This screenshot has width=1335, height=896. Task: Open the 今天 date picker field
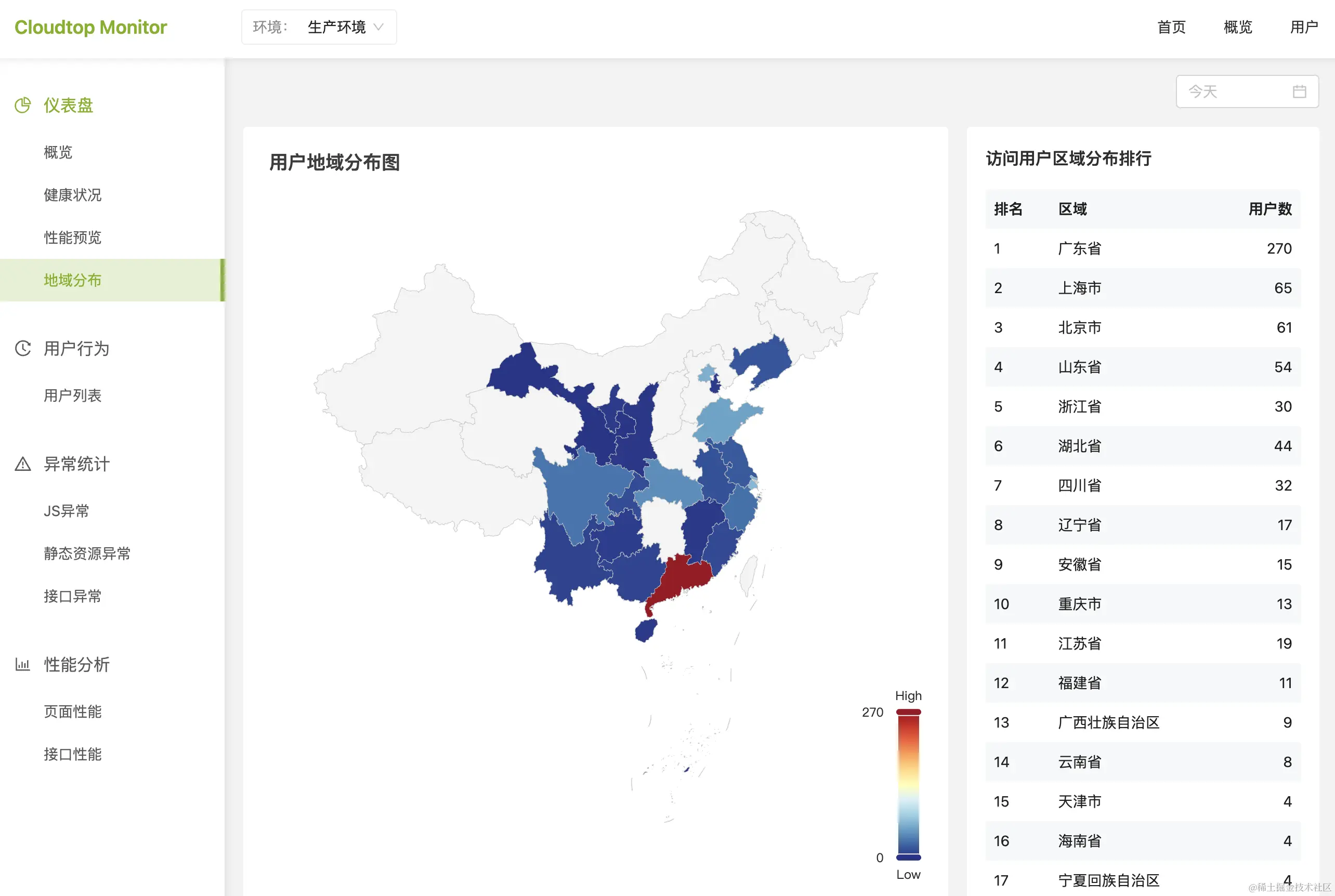tap(1247, 91)
